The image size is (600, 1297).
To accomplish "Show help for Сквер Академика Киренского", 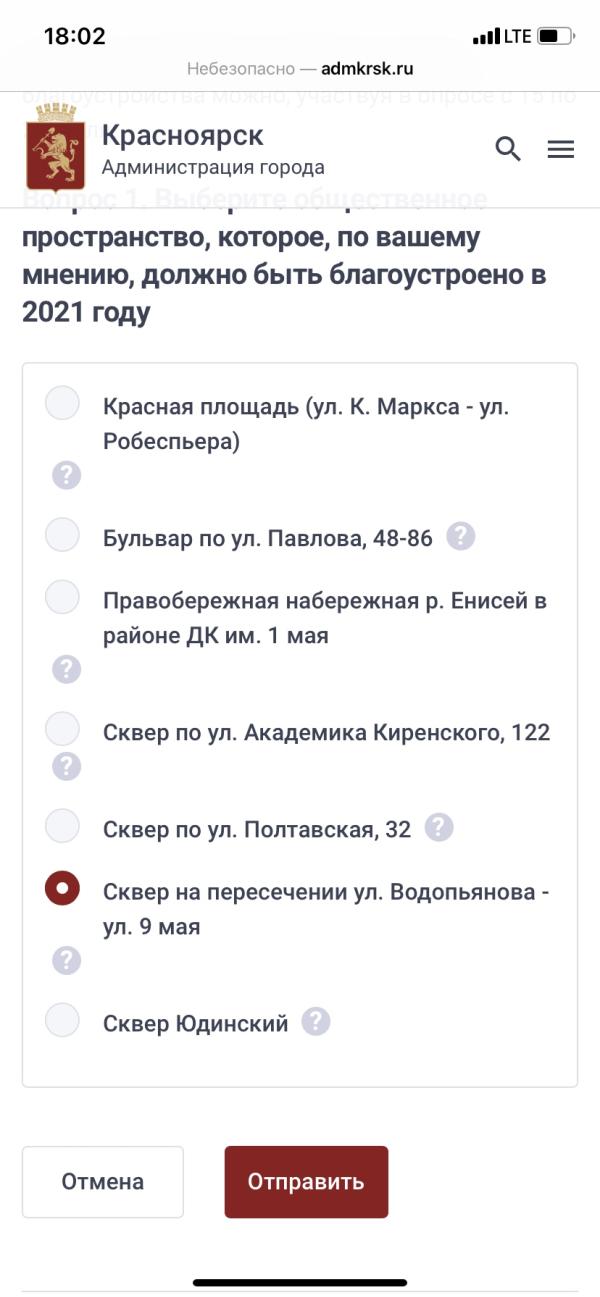I will pyautogui.click(x=66, y=766).
